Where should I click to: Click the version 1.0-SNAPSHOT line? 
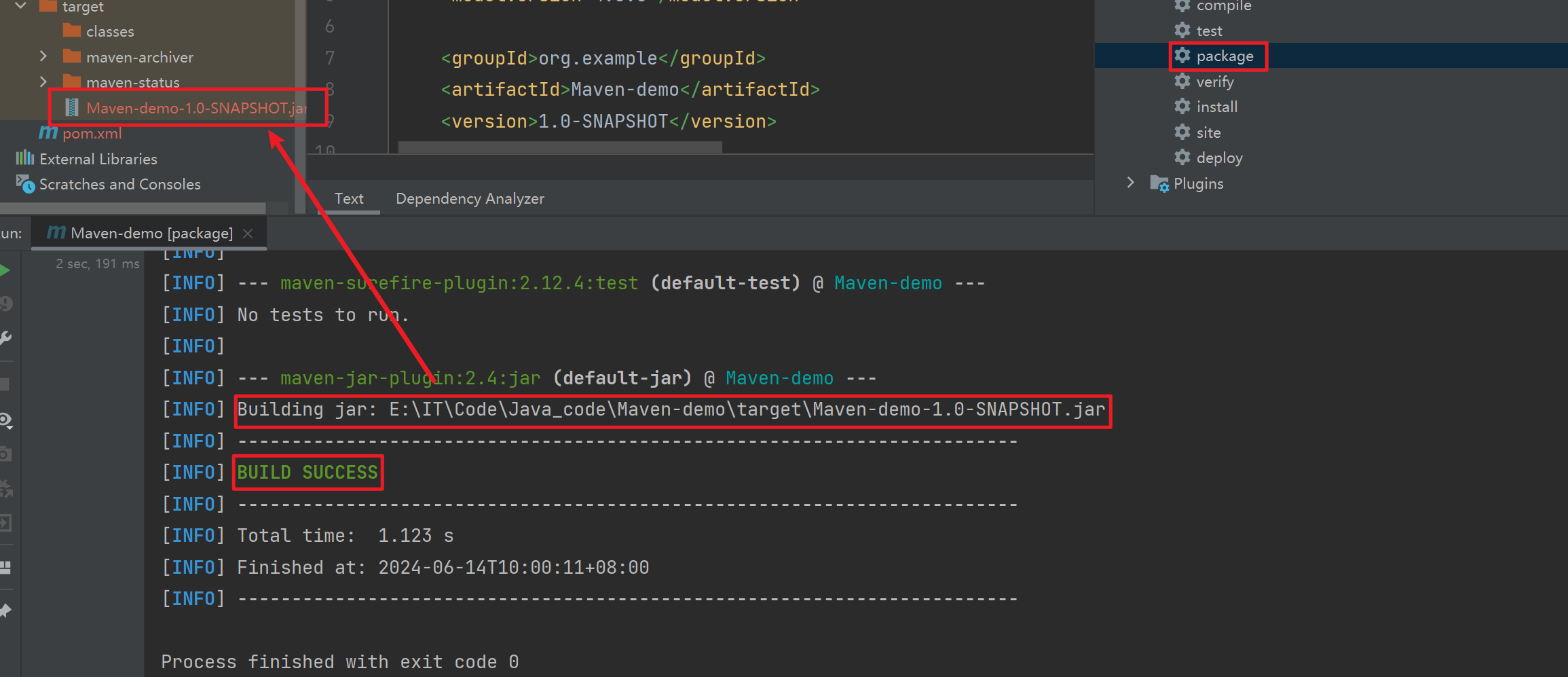609,122
